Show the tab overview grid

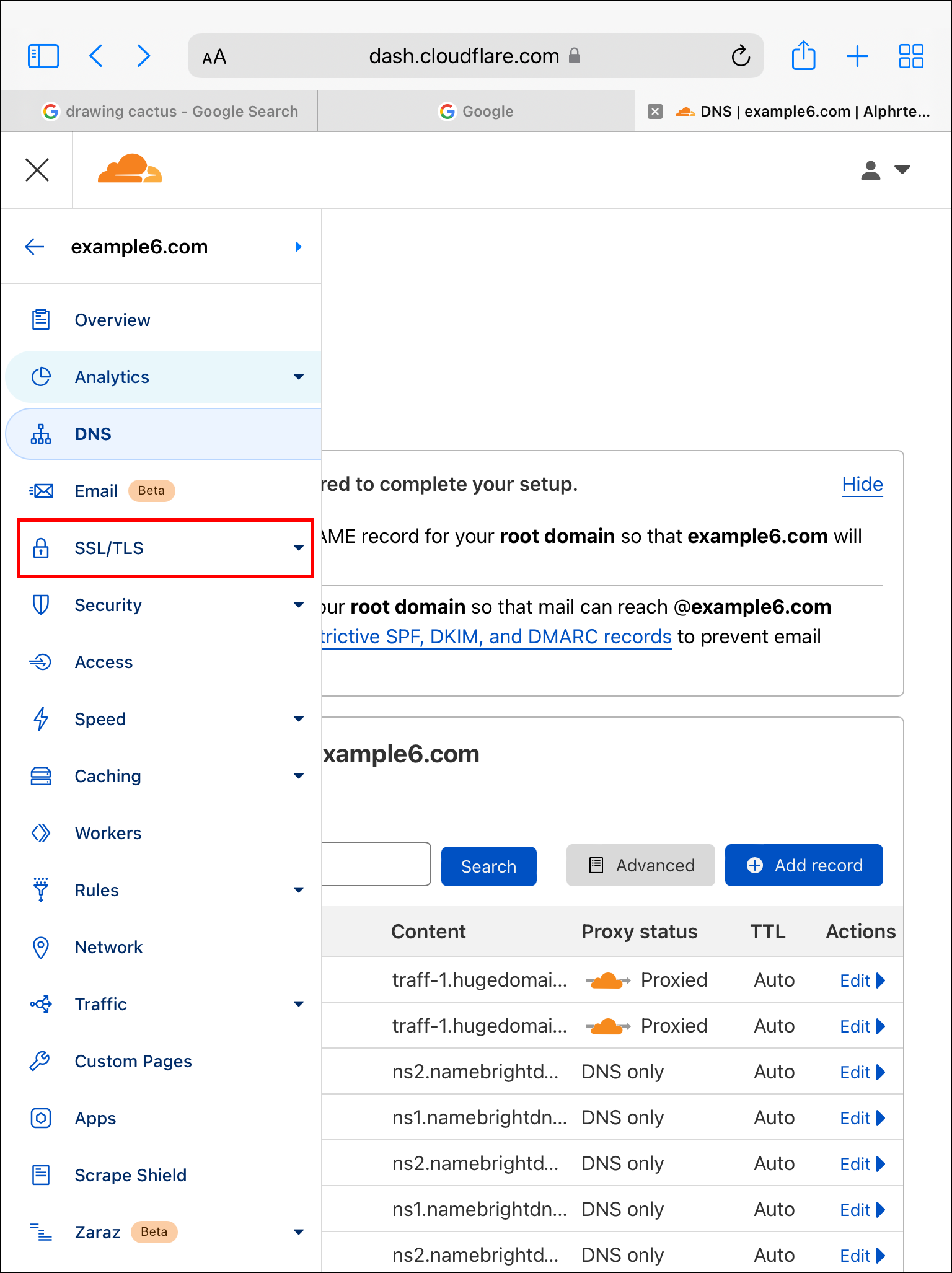[x=911, y=56]
